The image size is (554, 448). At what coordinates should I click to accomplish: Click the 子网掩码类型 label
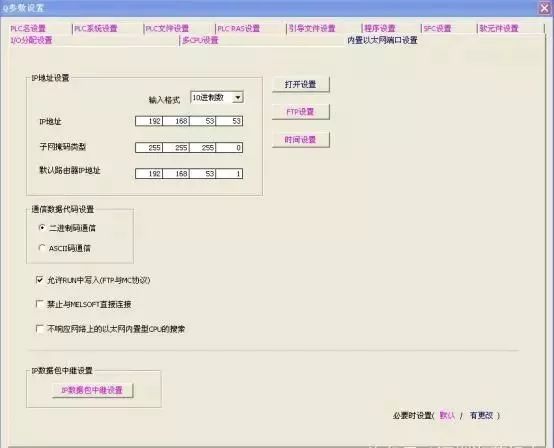point(63,147)
